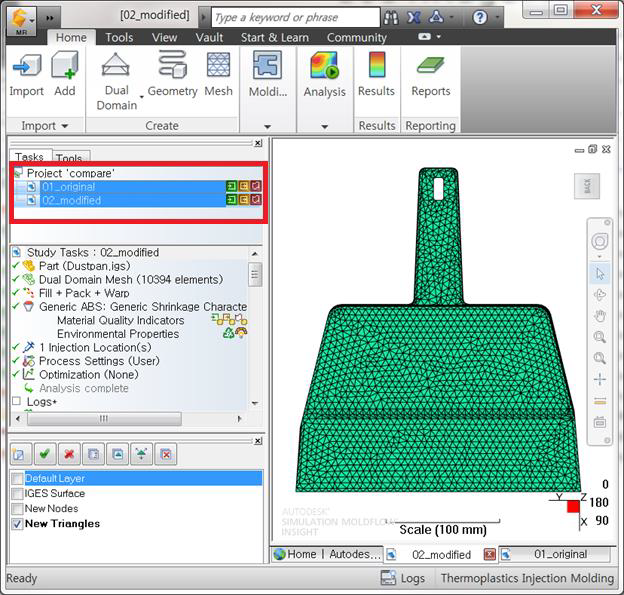The image size is (624, 595).
Task: Click 1 Injection Location(s) task
Action: (x=95, y=347)
